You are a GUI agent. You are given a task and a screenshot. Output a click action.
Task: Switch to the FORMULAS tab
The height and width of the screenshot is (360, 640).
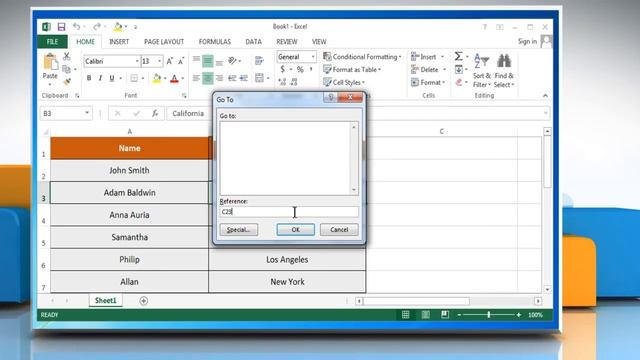click(x=215, y=42)
